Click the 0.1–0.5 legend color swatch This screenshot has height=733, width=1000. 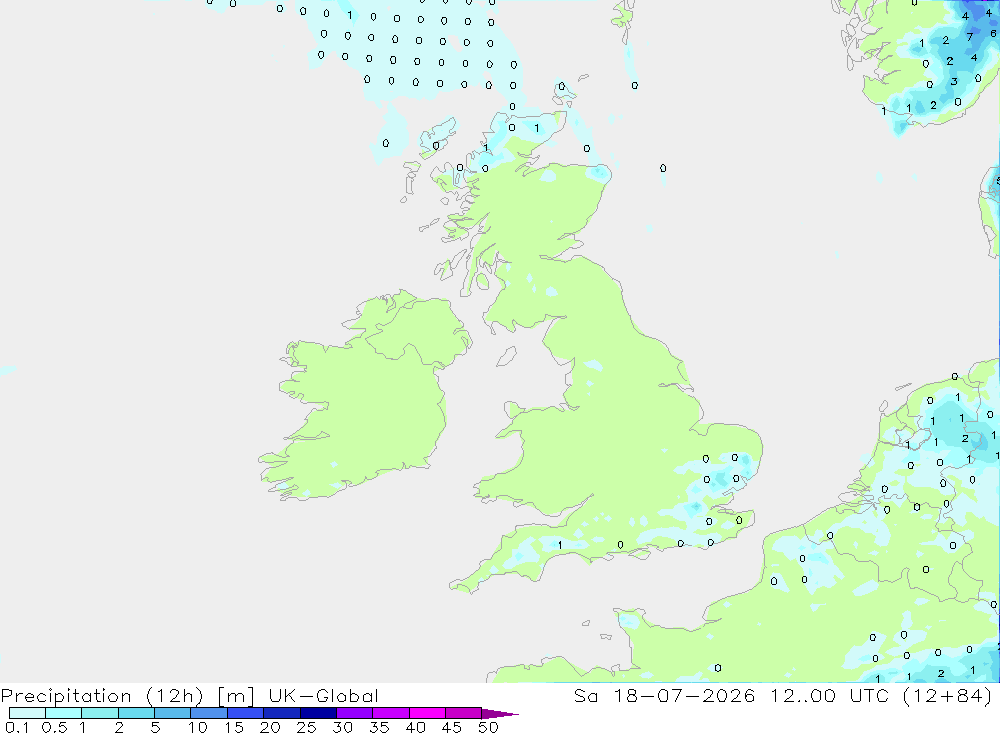coord(27,713)
